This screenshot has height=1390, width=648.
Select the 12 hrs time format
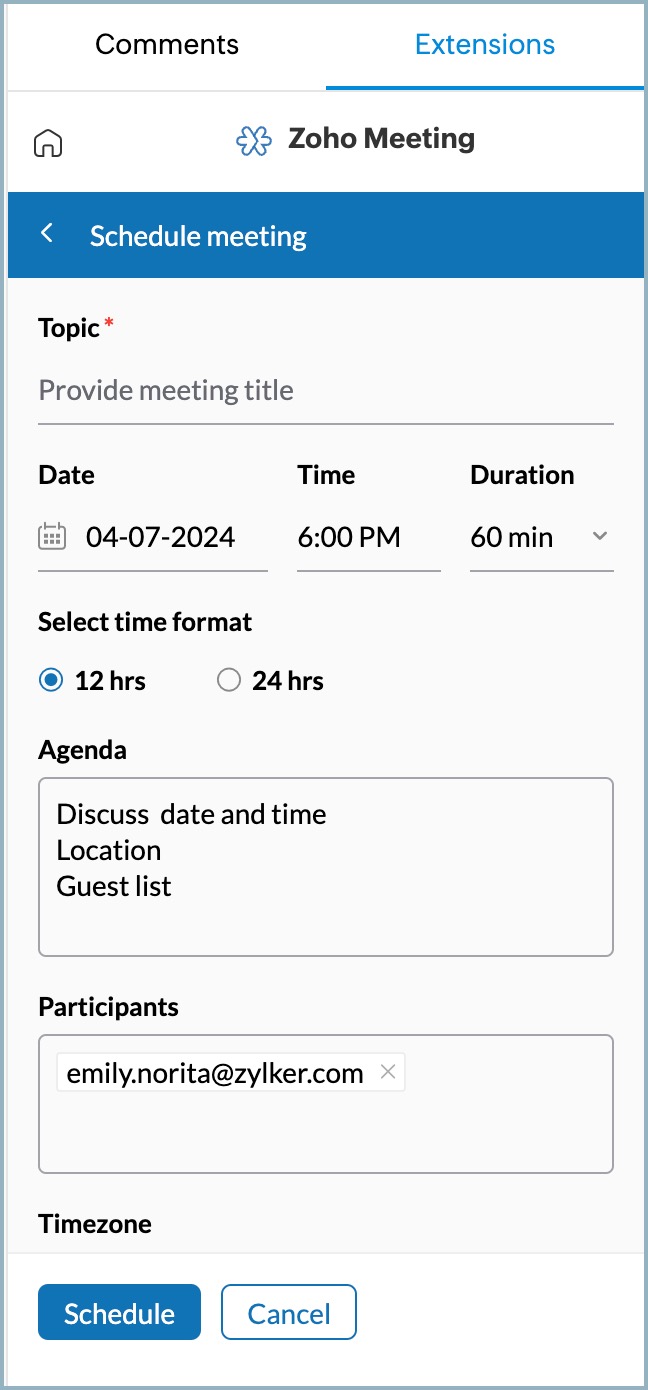click(50, 681)
